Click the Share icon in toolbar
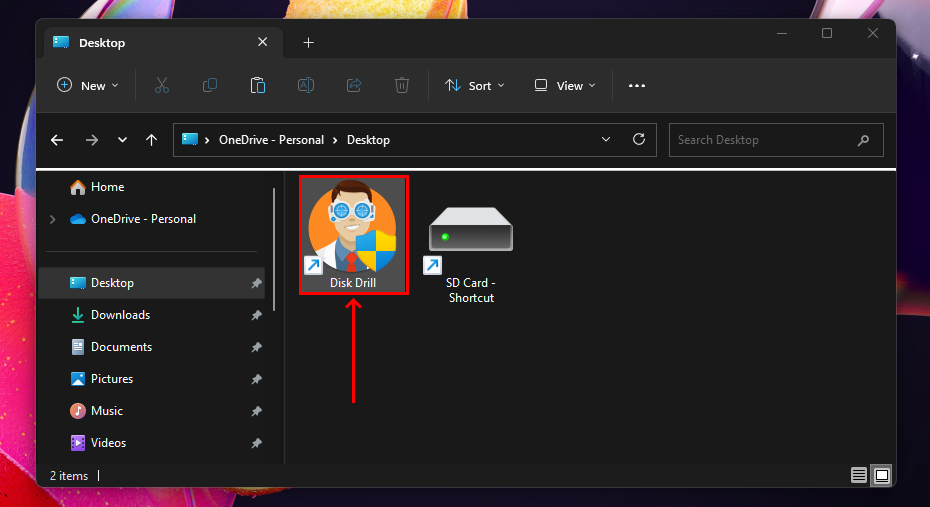This screenshot has height=507, width=930. tap(354, 85)
